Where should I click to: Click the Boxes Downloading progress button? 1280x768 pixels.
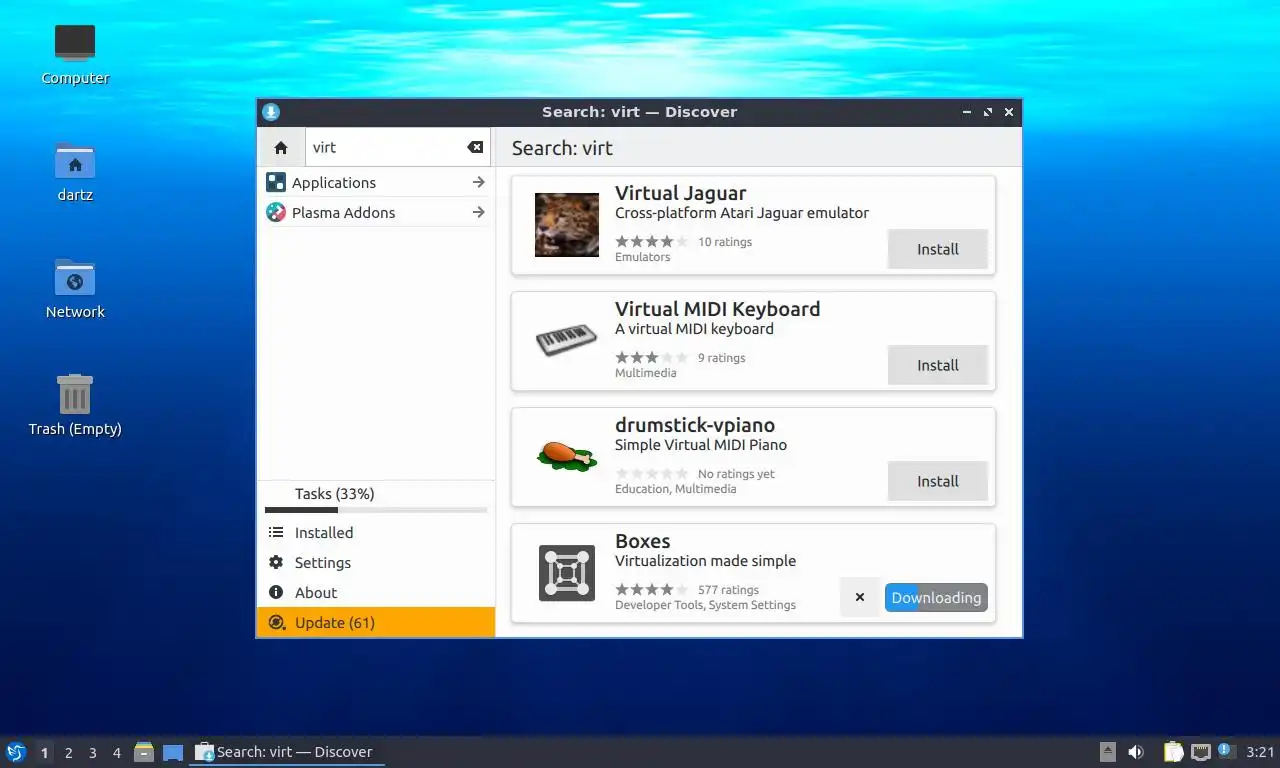pos(936,598)
